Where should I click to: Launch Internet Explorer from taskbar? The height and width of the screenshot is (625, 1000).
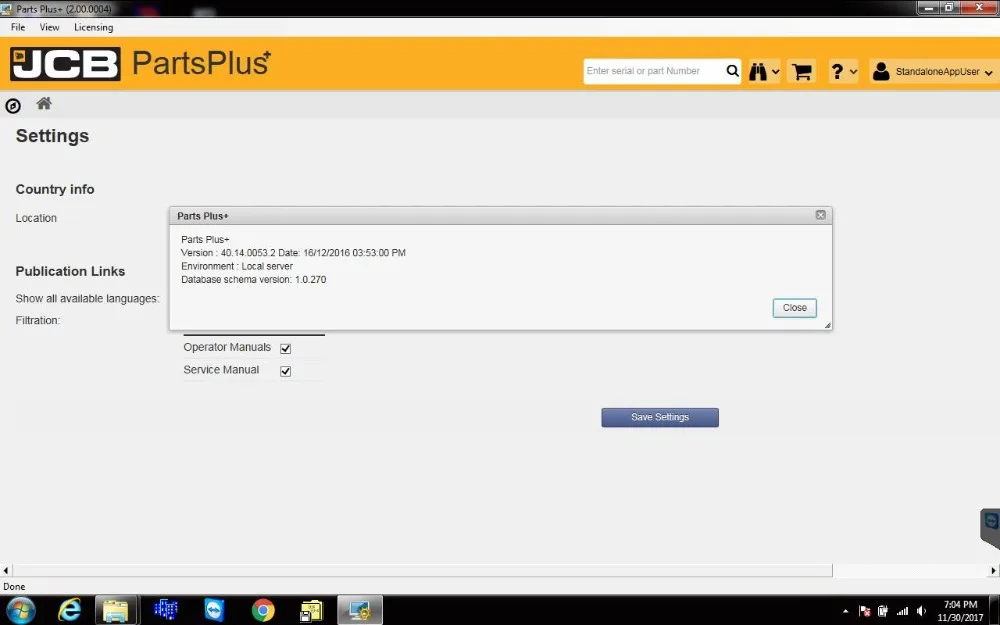[69, 610]
